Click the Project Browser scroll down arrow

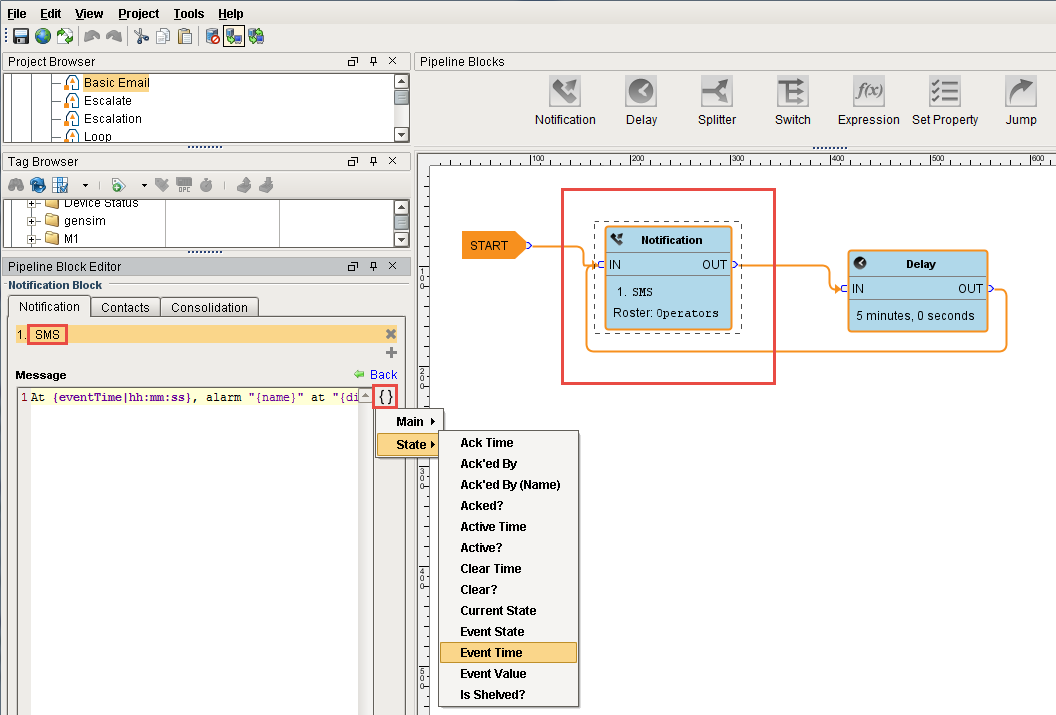point(402,135)
